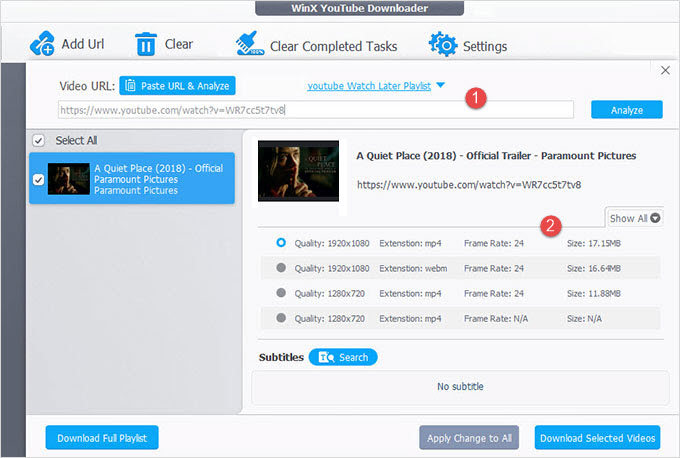Open Settings via the gear icon
This screenshot has height=458, width=680.
(x=443, y=44)
